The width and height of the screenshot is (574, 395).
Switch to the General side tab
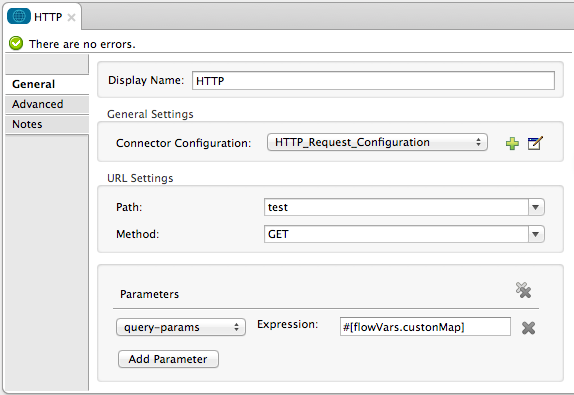click(x=47, y=84)
